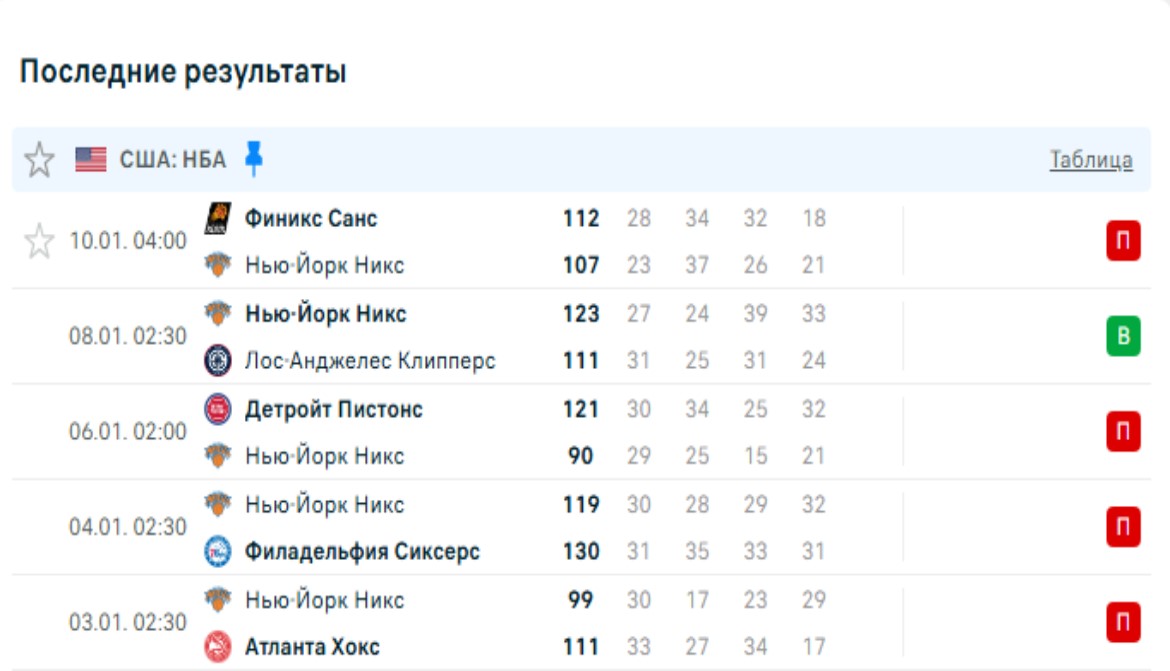Viewport: 1170px width, 671px height.
Task: Open the Финикс Санс team name
Action: click(311, 218)
